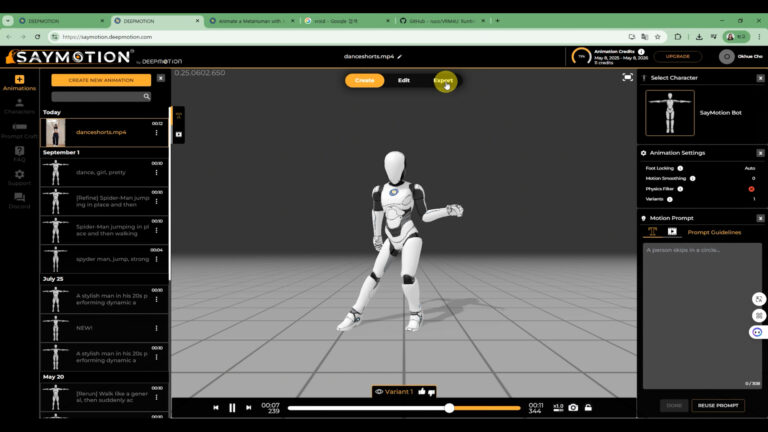This screenshot has width=768, height=432.
Task: Click the snapshot camera icon
Action: tap(573, 407)
